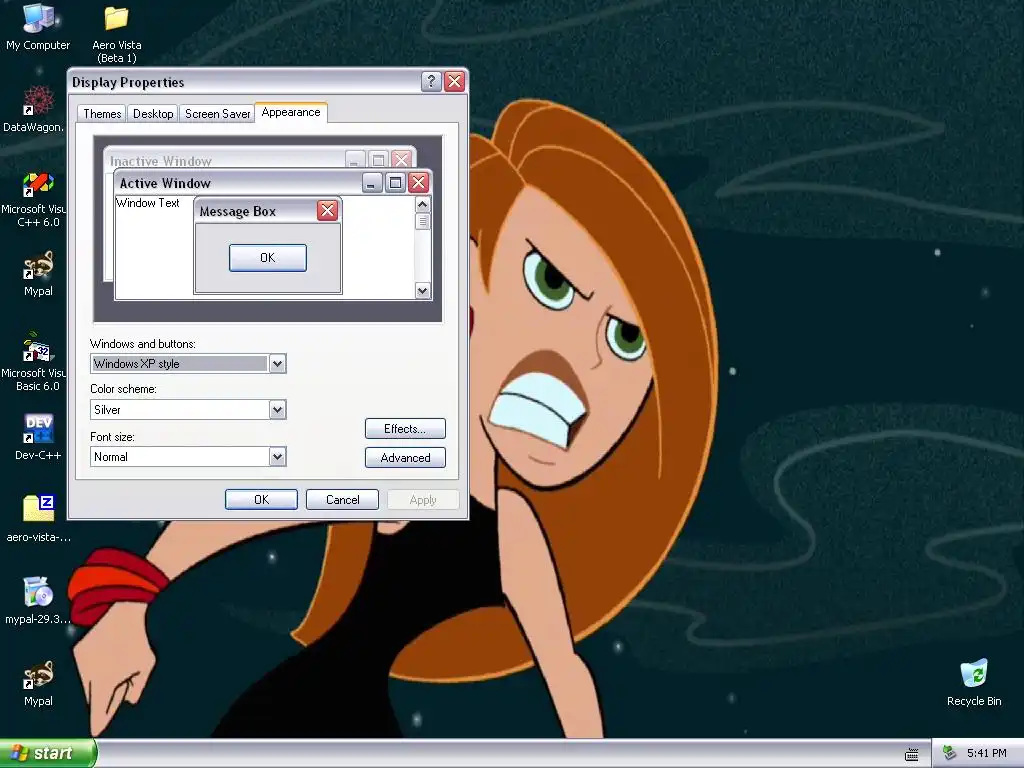
Task: Click Cancel in Display Properties
Action: point(342,500)
